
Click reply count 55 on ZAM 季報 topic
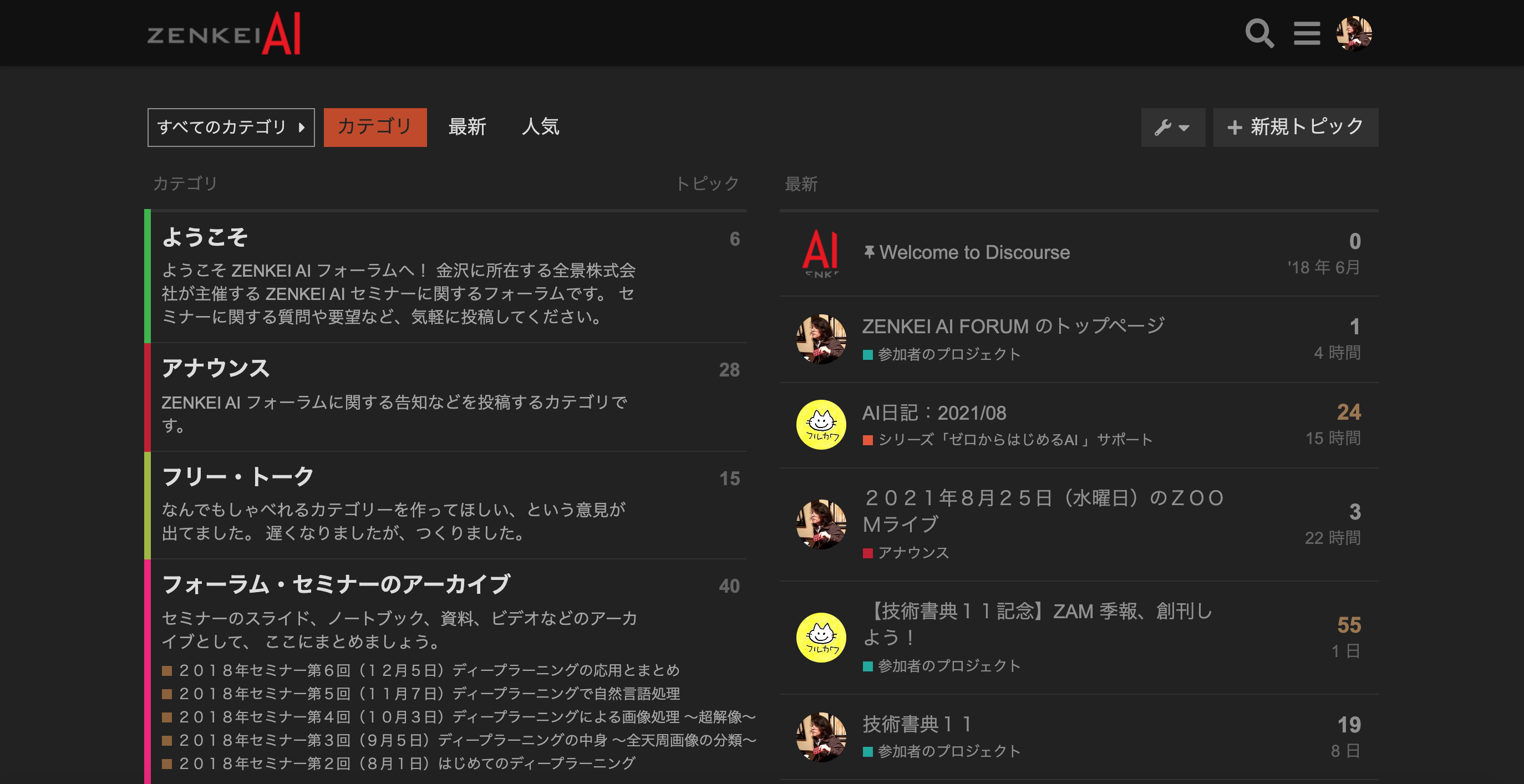coord(1349,625)
